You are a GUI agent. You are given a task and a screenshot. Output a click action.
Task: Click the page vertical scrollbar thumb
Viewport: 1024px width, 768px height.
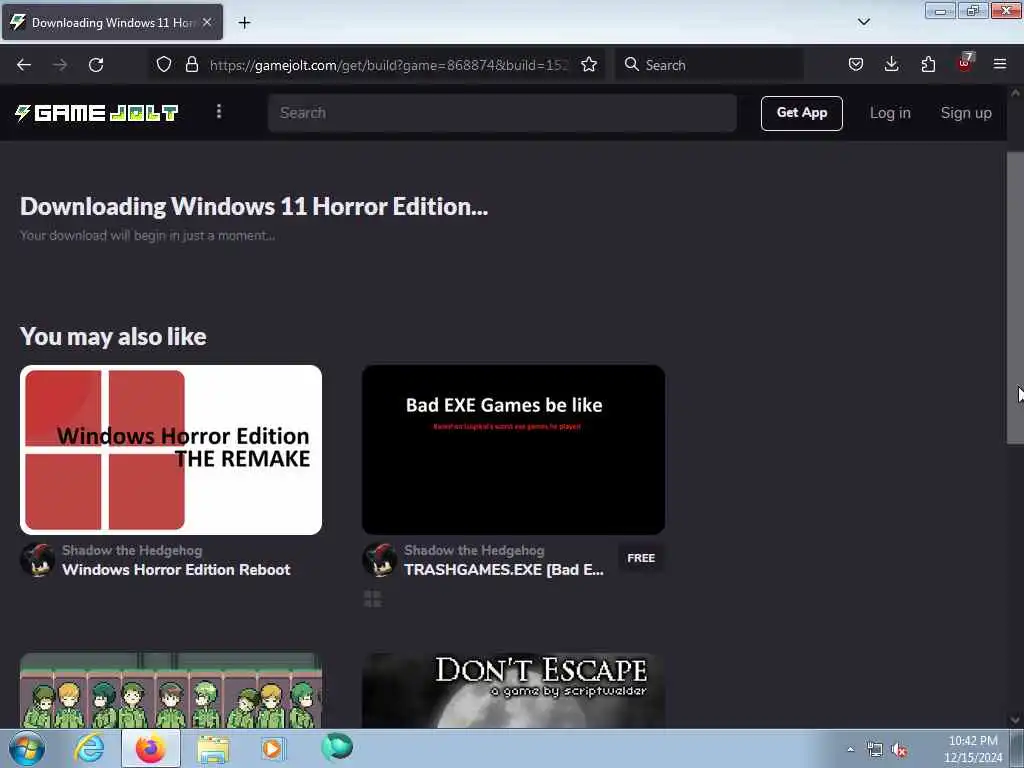(1015, 298)
